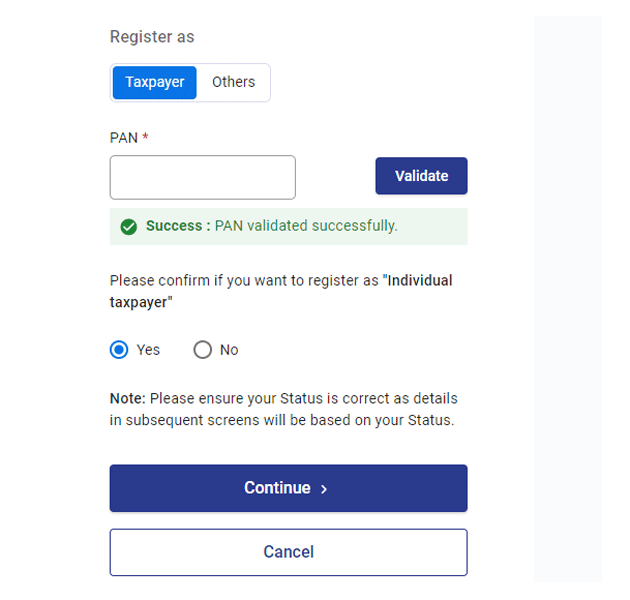Select the Yes radio button

click(x=120, y=350)
